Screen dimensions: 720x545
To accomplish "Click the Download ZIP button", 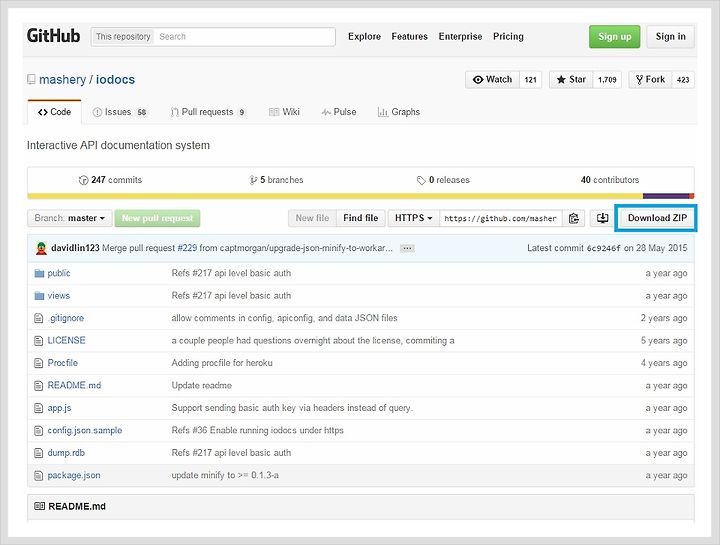I will 657,218.
